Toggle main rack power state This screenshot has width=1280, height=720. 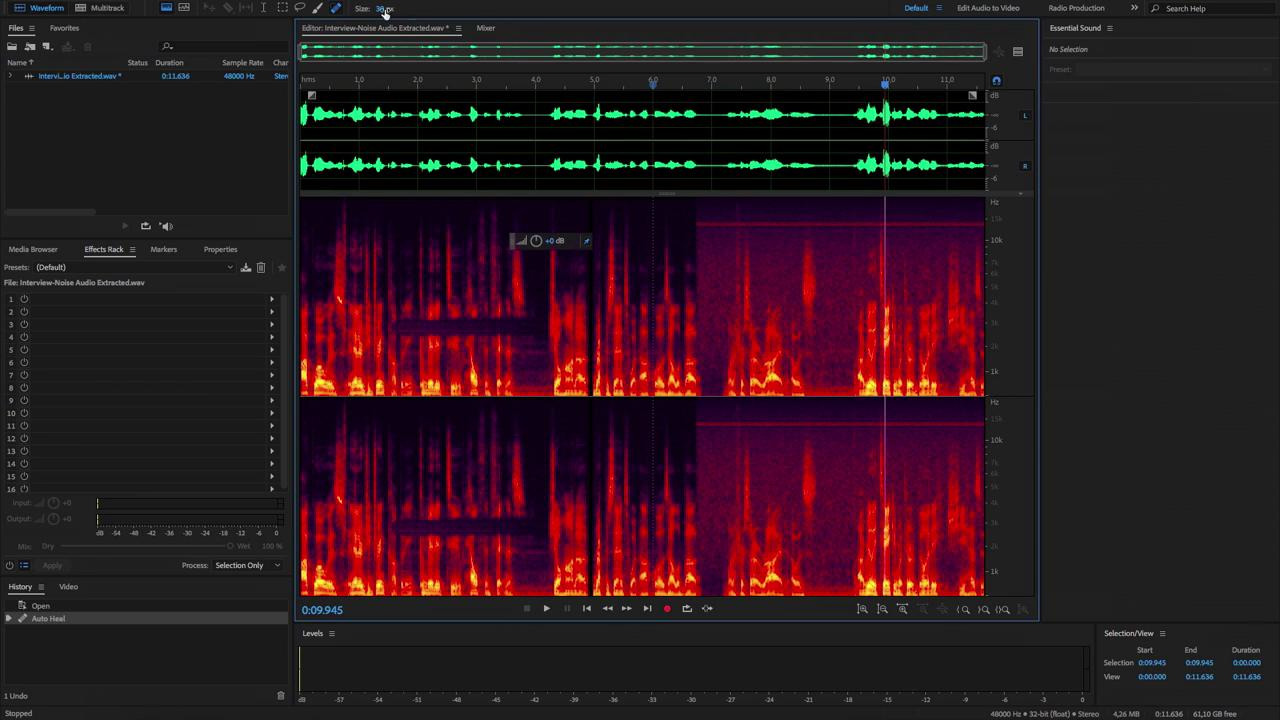[10, 565]
